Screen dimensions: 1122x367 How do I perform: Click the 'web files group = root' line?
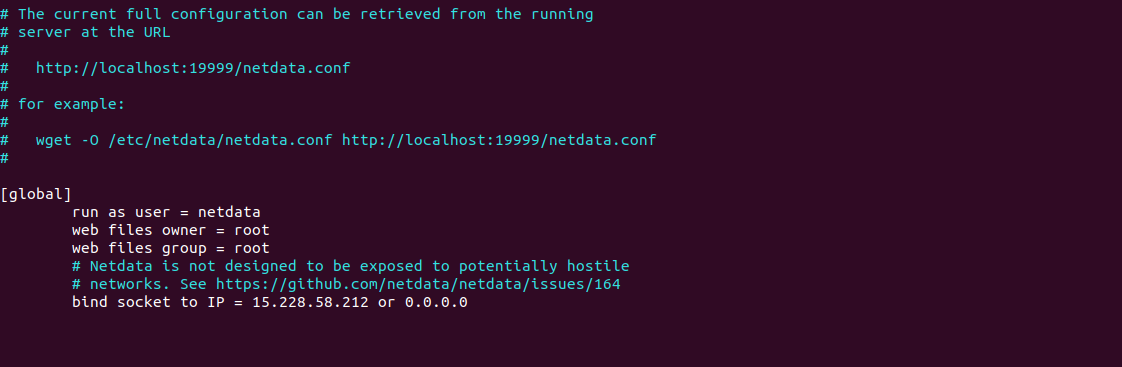point(170,248)
